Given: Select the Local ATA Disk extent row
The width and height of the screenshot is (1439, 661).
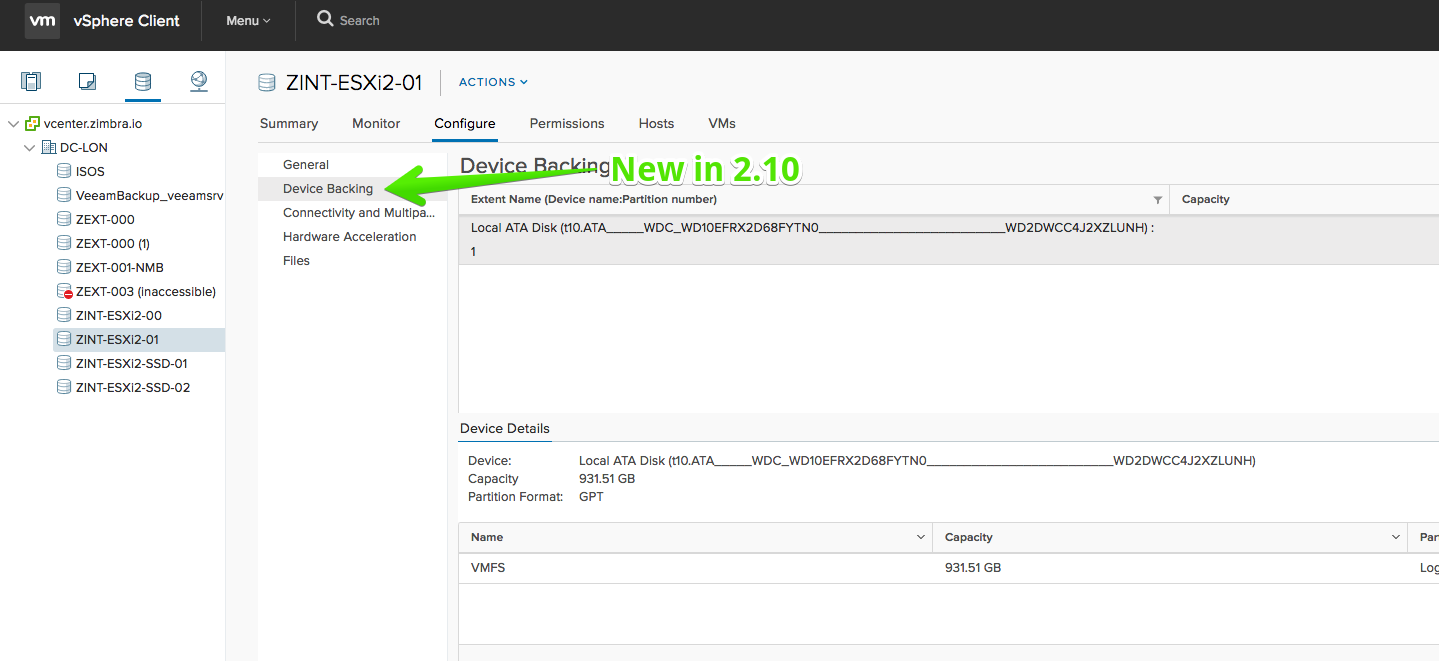Looking at the screenshot, I should click(x=948, y=240).
